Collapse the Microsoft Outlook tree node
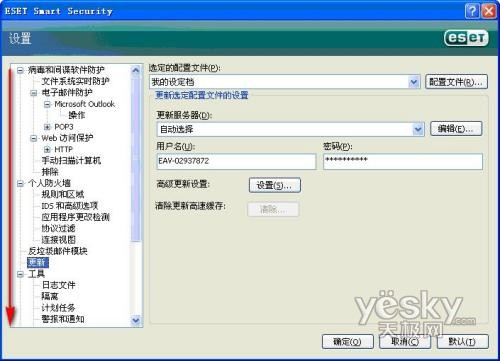 pyautogui.click(x=47, y=104)
